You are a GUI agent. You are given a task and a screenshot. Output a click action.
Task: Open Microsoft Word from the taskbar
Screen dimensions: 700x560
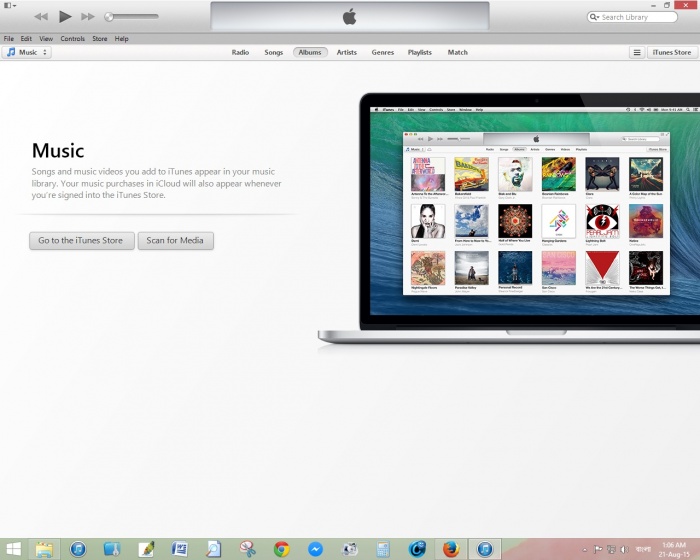179,549
